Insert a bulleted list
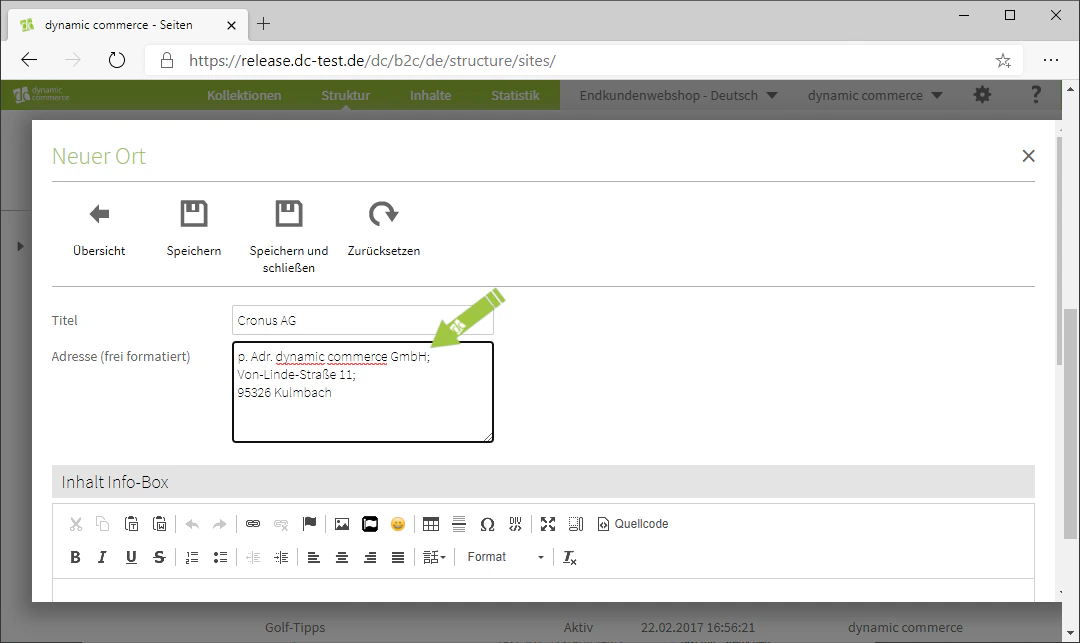This screenshot has height=643, width=1080. pyautogui.click(x=220, y=557)
